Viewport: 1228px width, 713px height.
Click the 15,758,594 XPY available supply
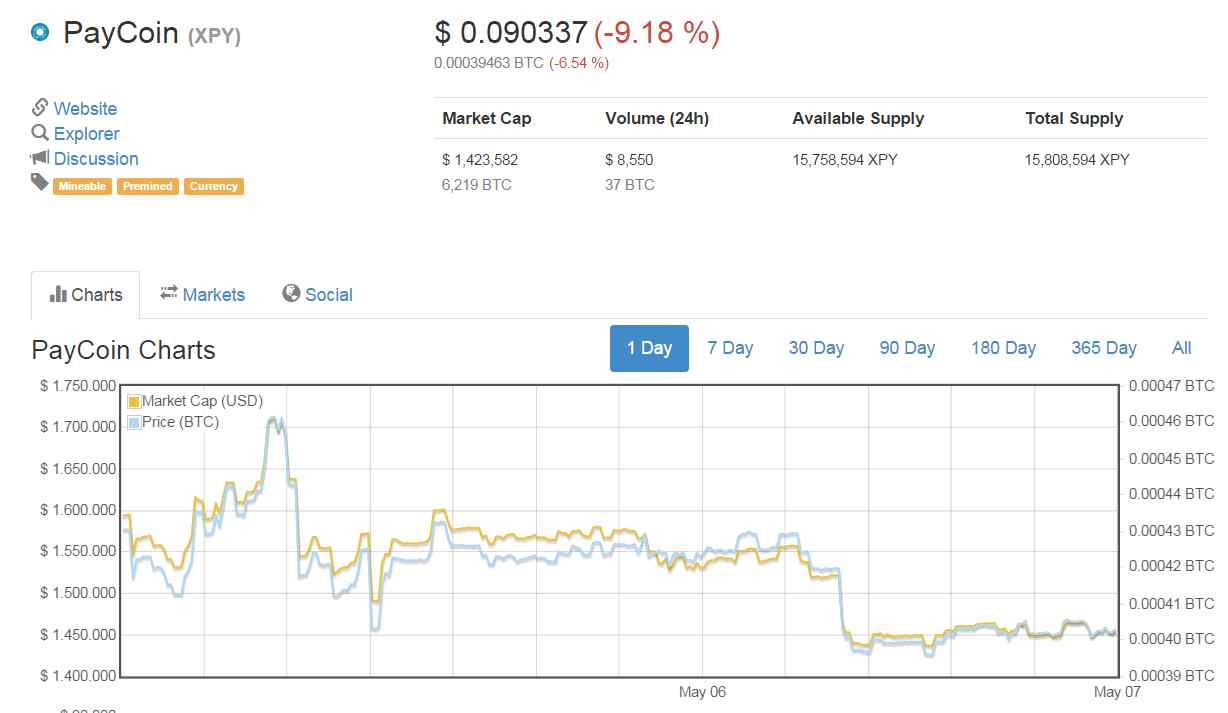[845, 160]
